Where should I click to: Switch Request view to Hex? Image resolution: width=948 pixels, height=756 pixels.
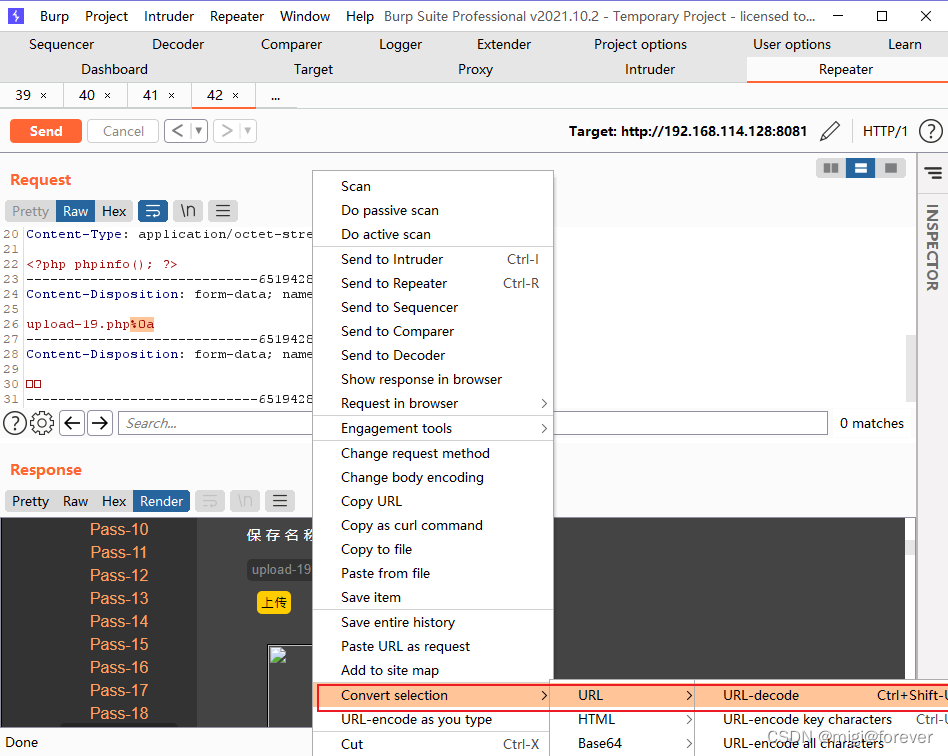(x=114, y=211)
